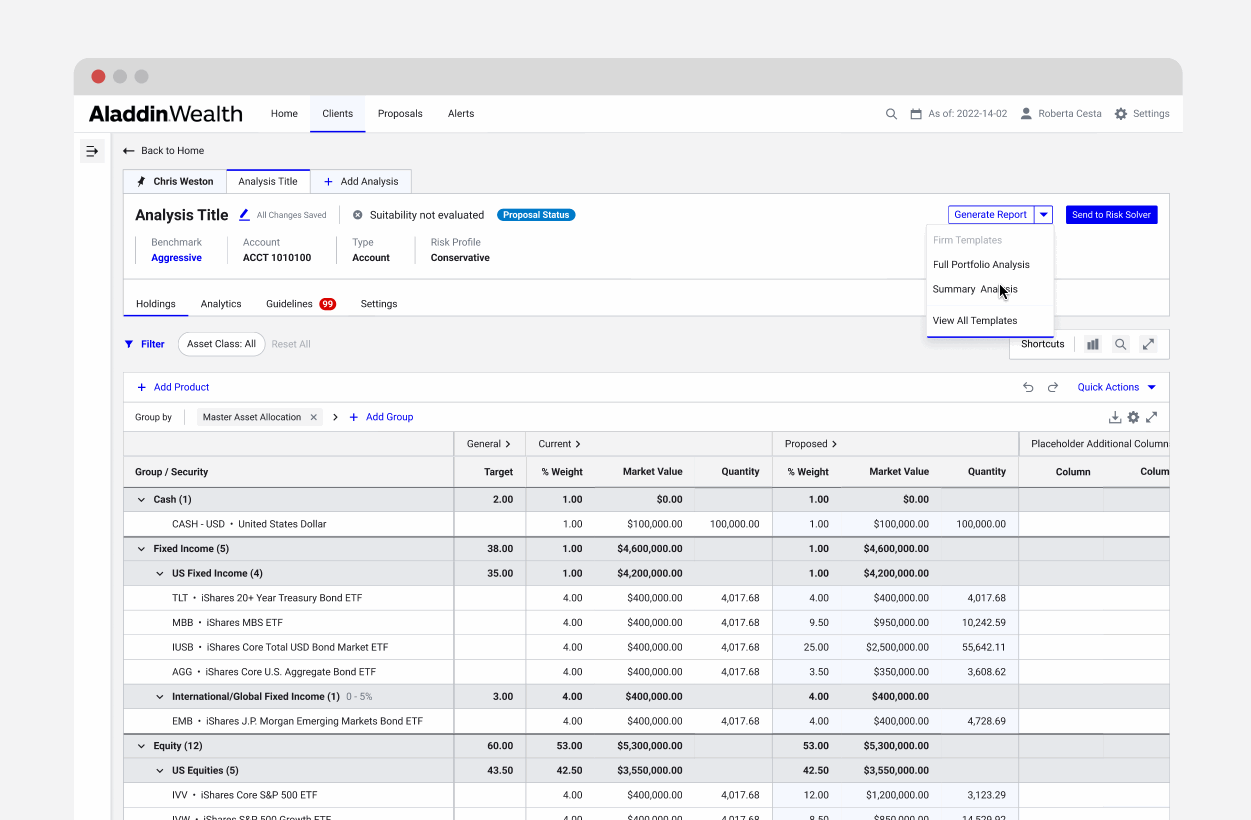This screenshot has width=1251, height=820.
Task: Open the Asset Class: All filter
Action: (x=221, y=344)
